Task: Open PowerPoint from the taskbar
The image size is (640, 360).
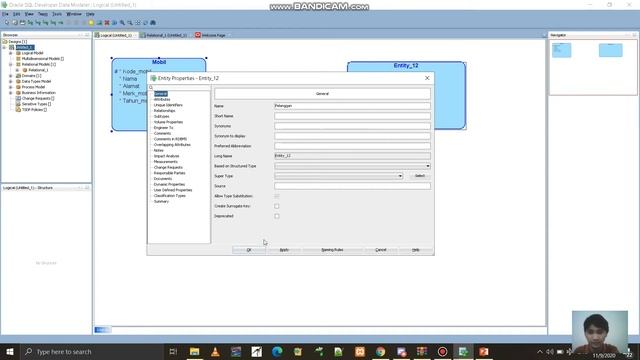Action: pos(484,351)
